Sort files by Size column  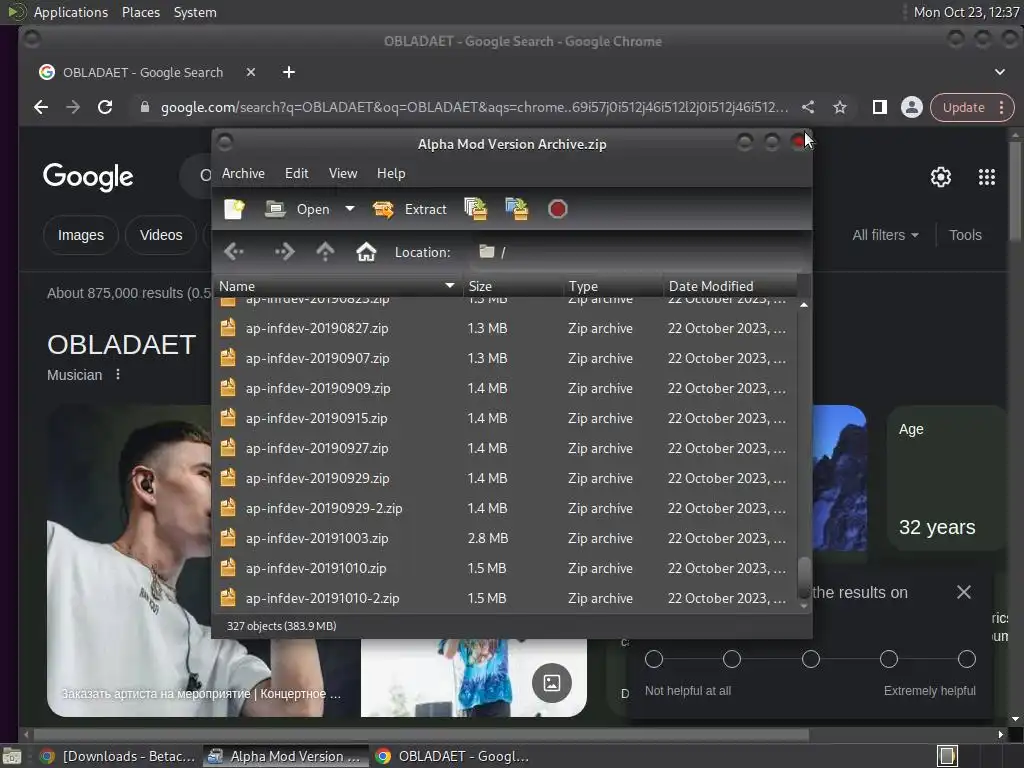513,286
